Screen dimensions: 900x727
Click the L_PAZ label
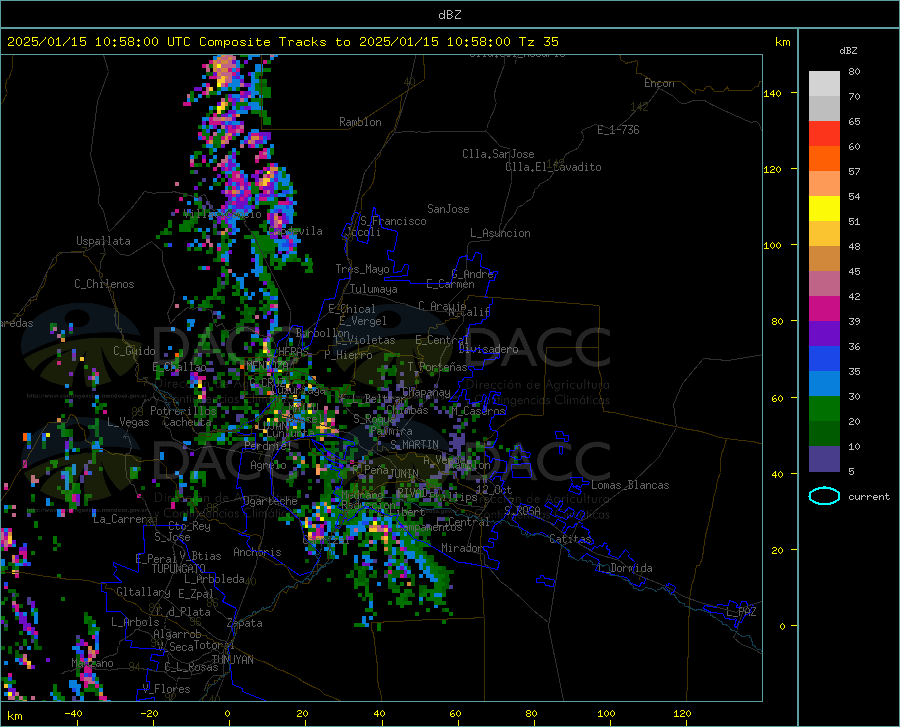click(x=741, y=612)
